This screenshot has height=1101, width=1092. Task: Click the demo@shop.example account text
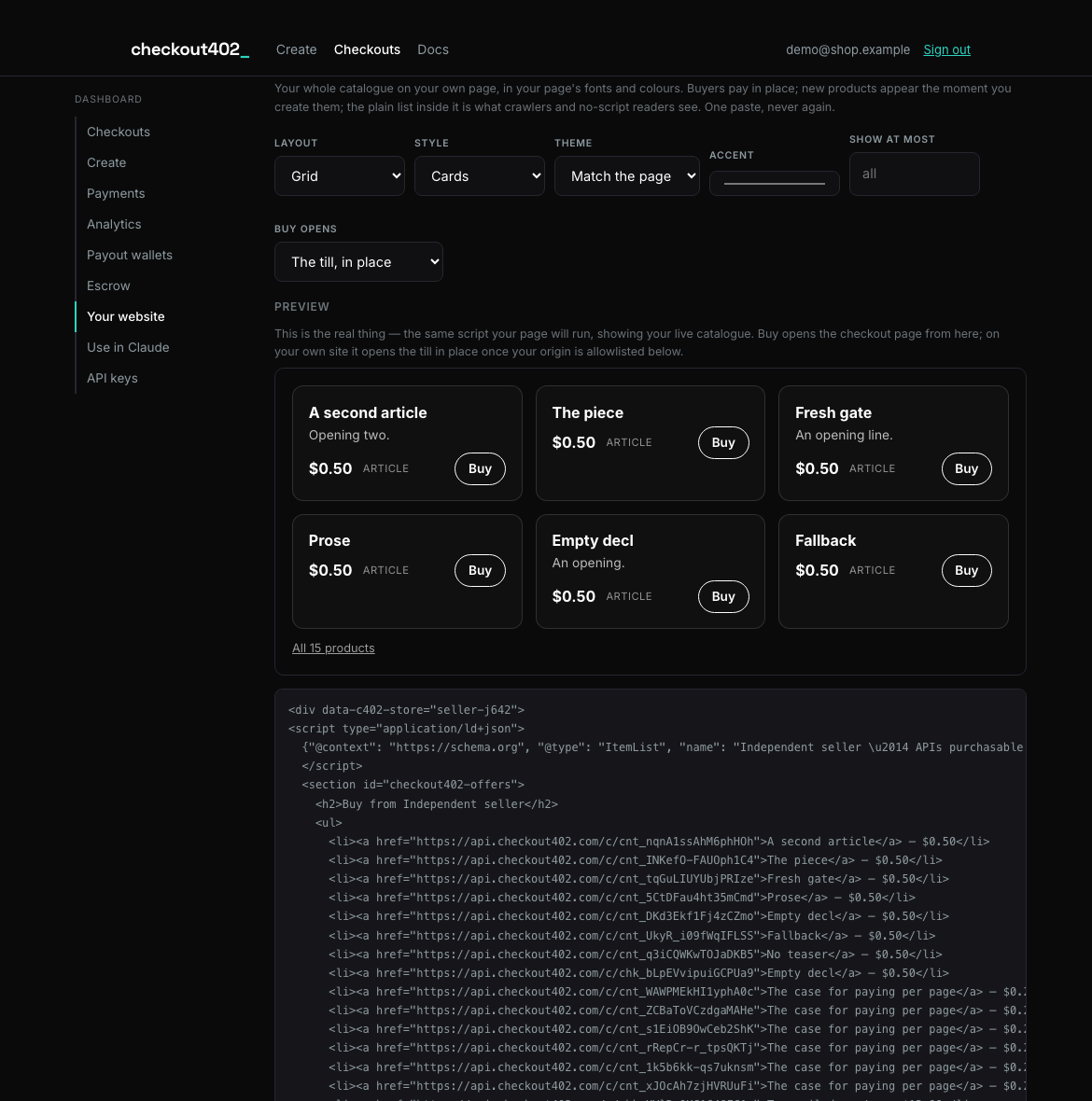point(847,49)
